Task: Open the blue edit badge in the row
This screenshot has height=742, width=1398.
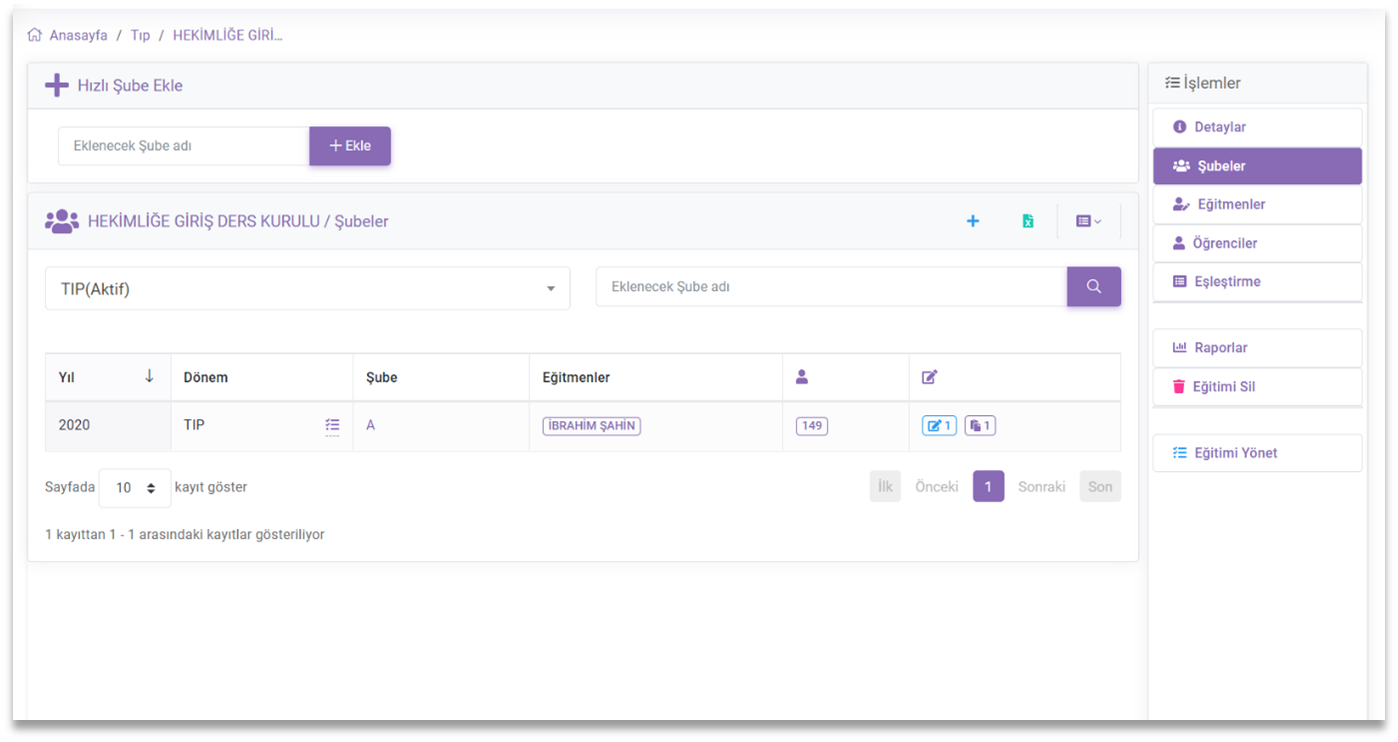Action: pos(938,426)
